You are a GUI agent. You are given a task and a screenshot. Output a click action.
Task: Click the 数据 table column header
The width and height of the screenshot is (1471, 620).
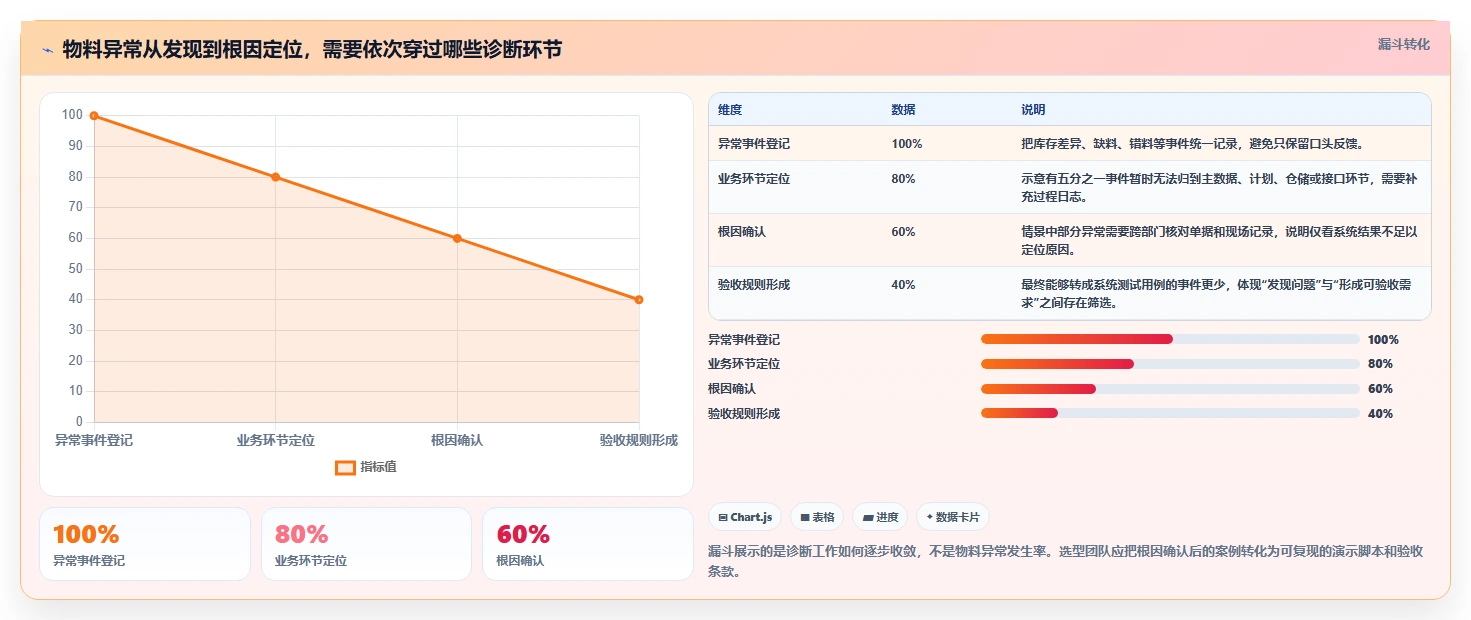[x=903, y=110]
